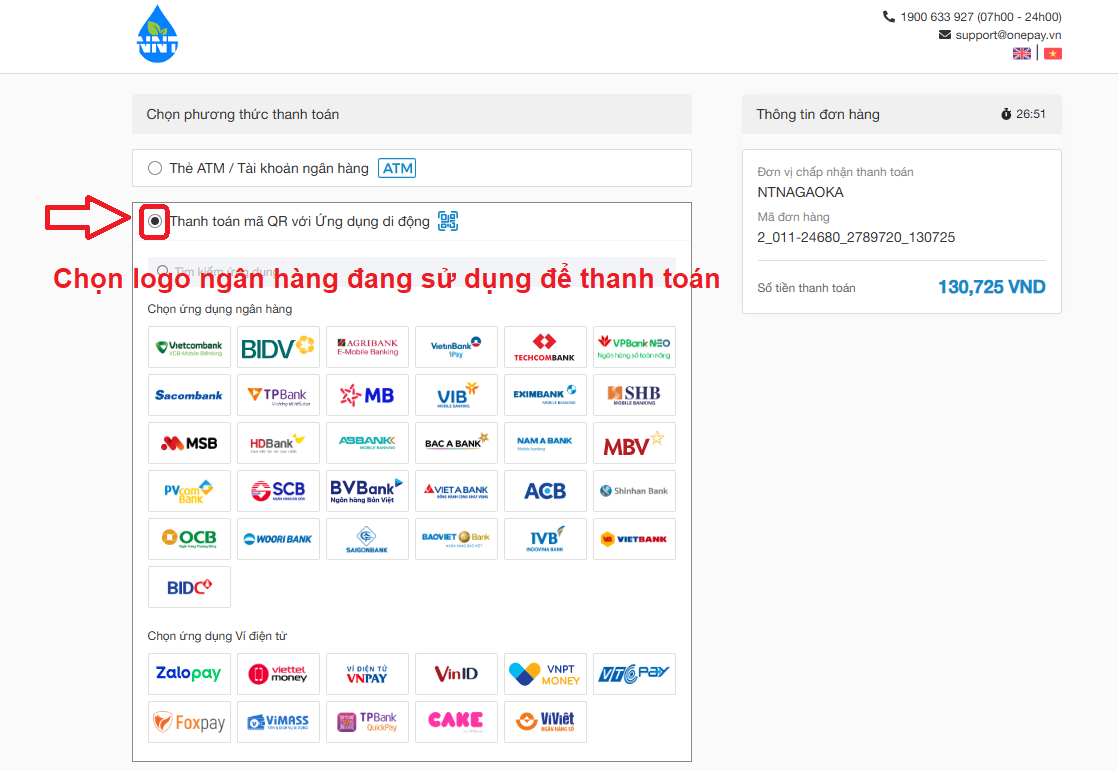1118x771 pixels.
Task: Pick Agribank E-Mobile Banking
Action: click(367, 347)
